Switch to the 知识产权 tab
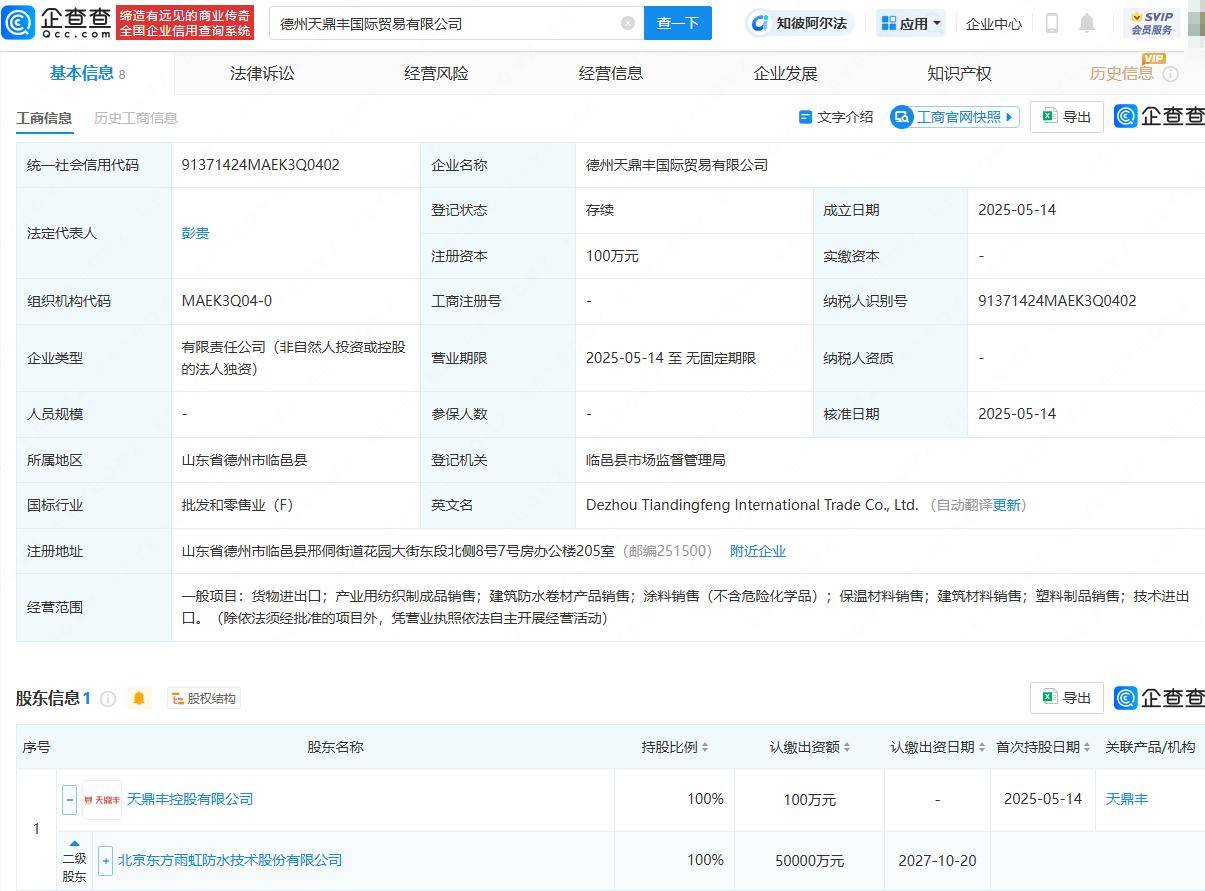 [x=959, y=73]
